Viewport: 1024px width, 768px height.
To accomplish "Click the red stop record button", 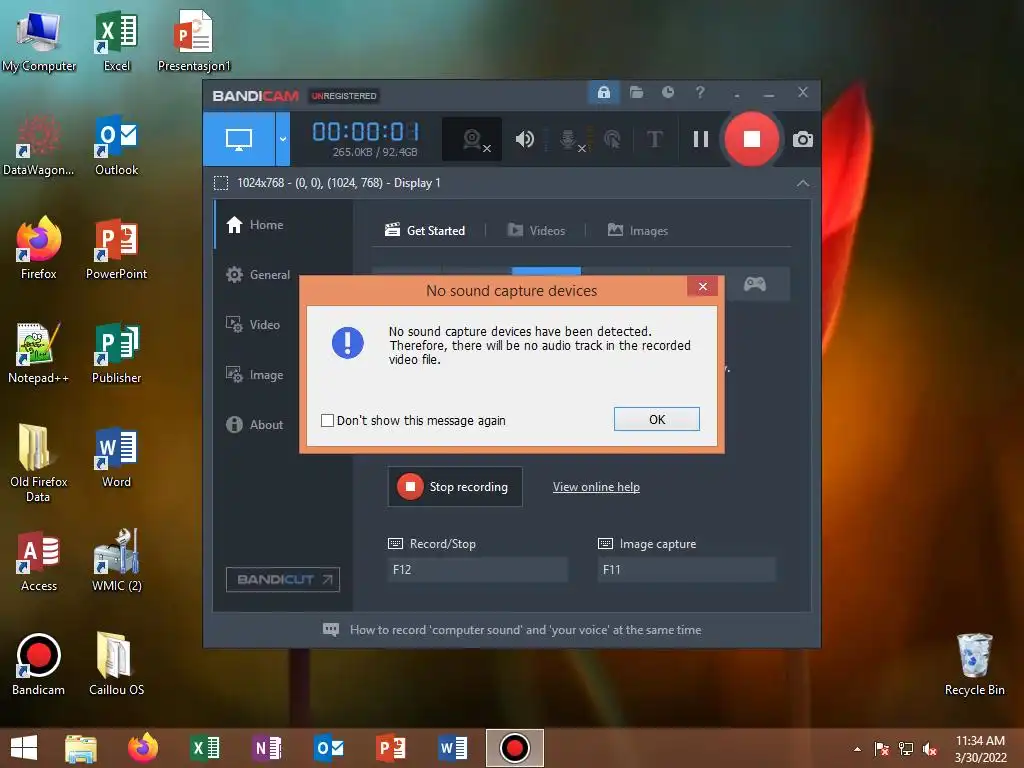I will [x=752, y=139].
